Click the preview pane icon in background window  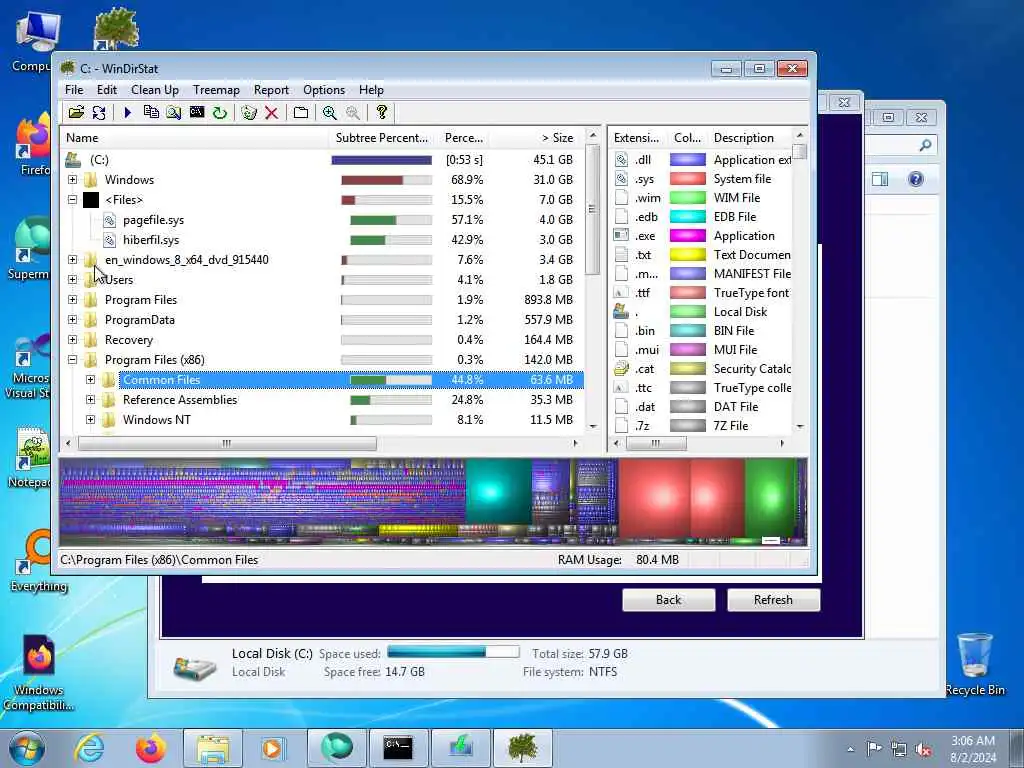(x=880, y=179)
